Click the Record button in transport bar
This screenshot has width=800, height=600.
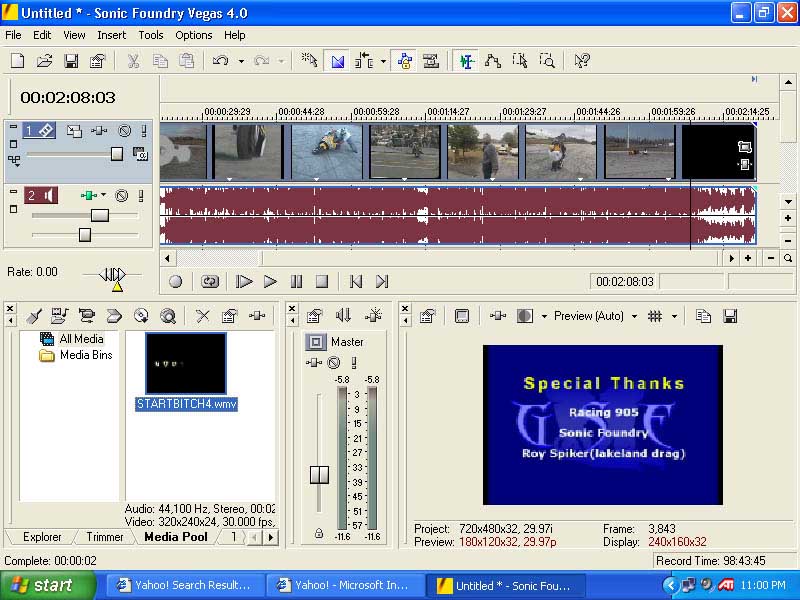pyautogui.click(x=176, y=282)
